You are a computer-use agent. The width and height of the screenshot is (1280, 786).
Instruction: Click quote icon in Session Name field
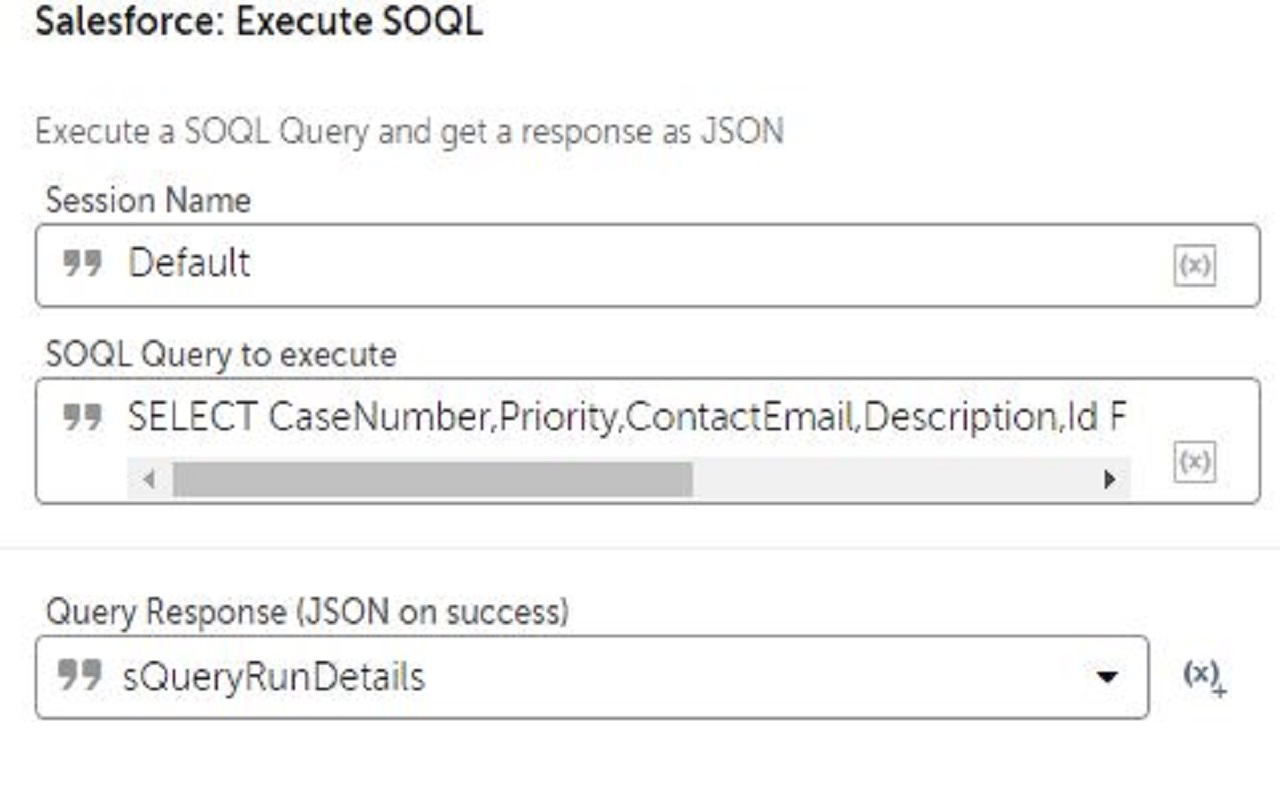[x=82, y=265]
